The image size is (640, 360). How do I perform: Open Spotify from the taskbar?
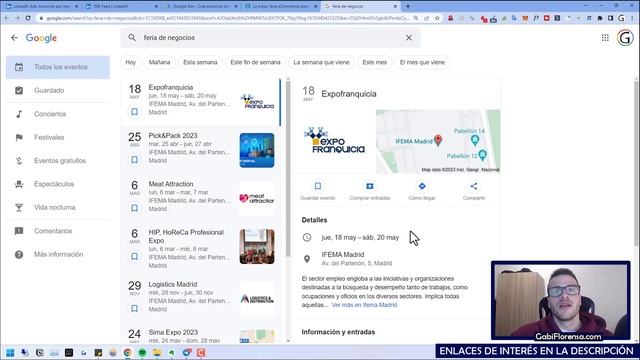(x=142, y=353)
